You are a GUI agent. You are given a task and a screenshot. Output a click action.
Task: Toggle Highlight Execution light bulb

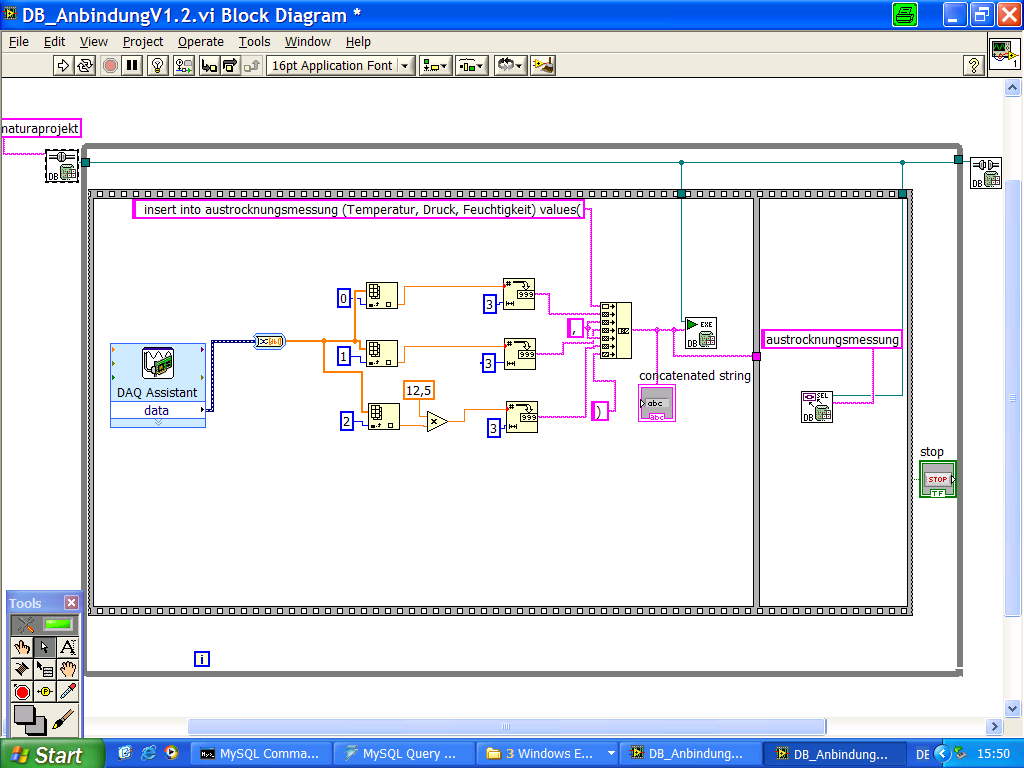point(157,65)
